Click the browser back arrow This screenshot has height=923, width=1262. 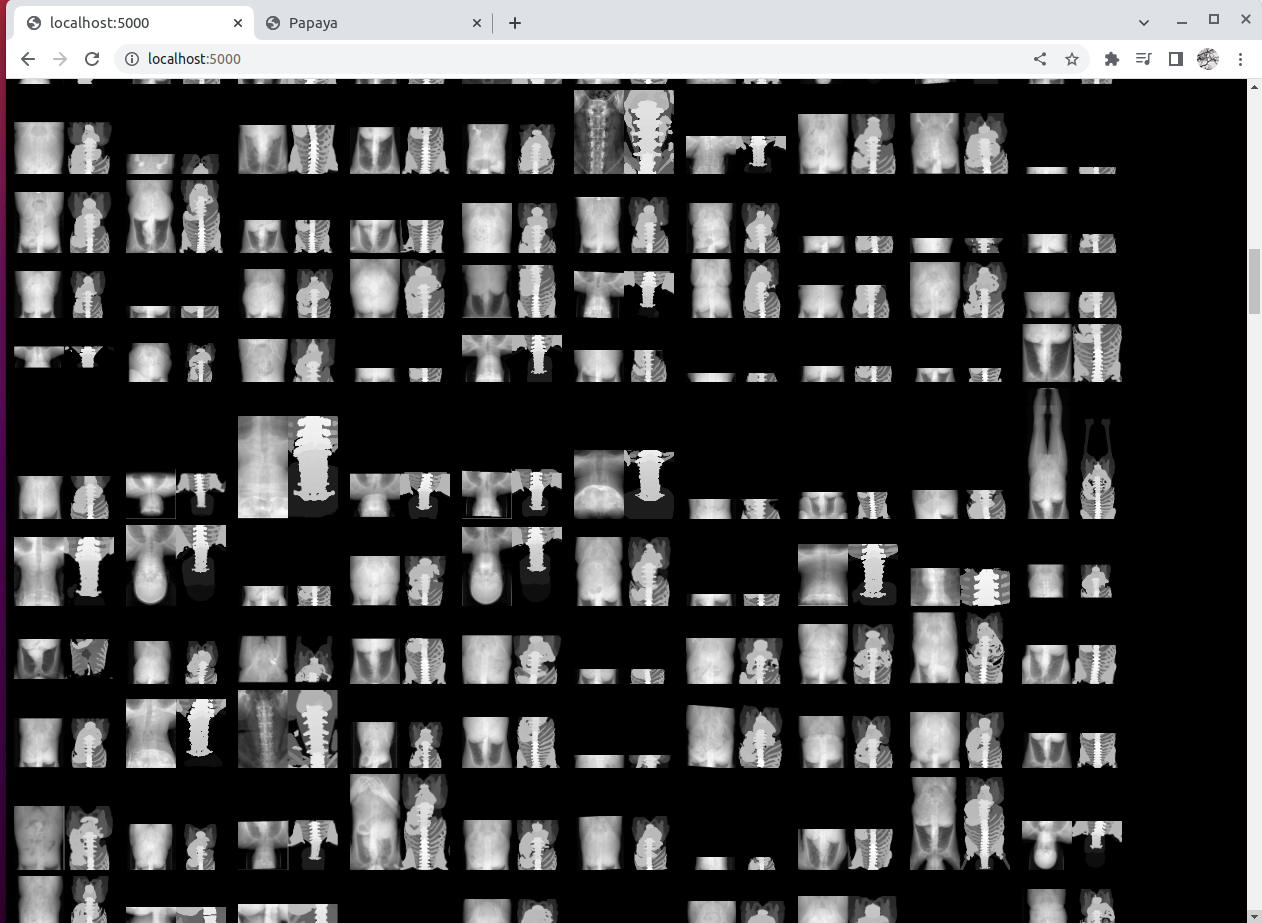28,59
